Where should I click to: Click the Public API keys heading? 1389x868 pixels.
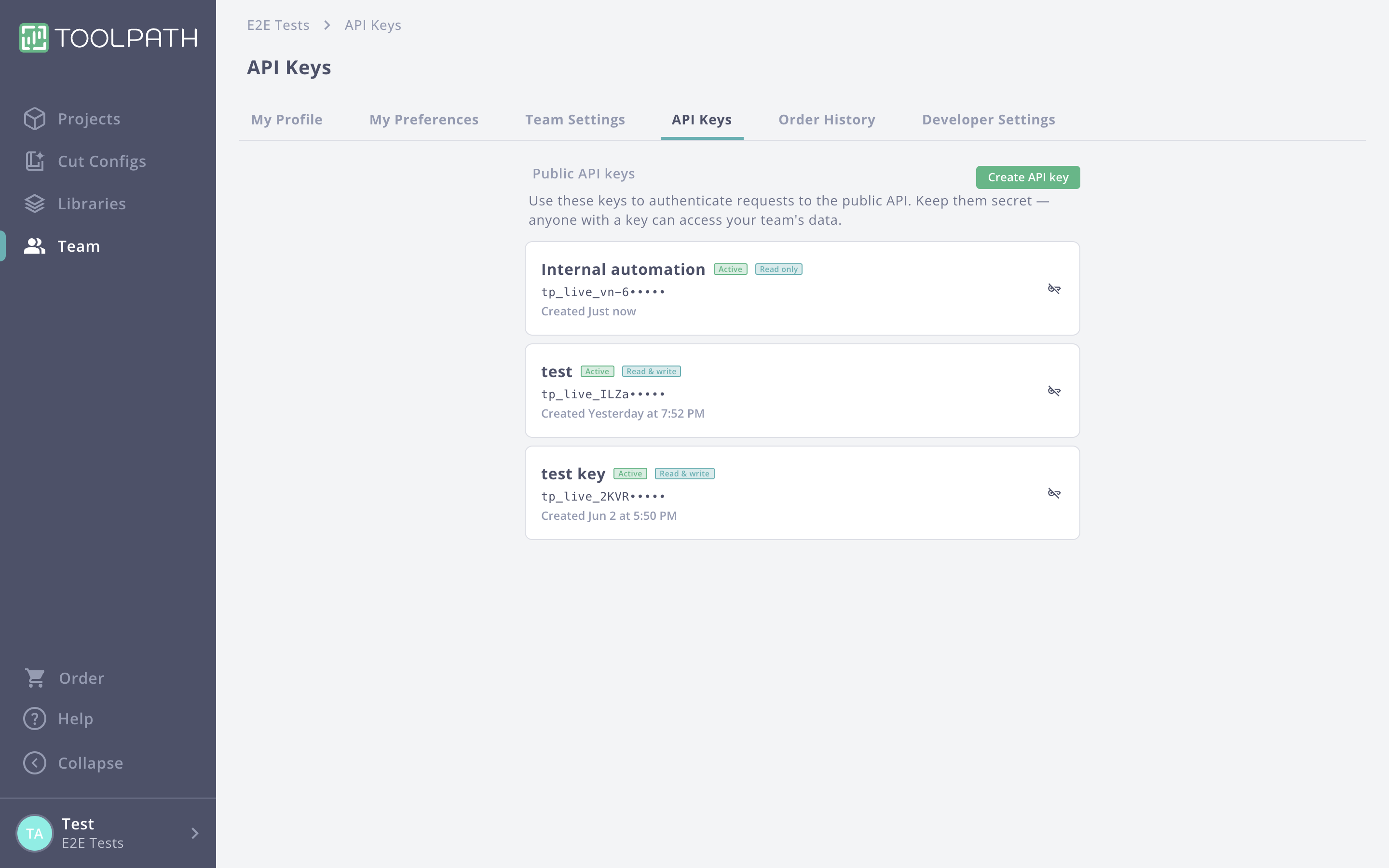583,174
